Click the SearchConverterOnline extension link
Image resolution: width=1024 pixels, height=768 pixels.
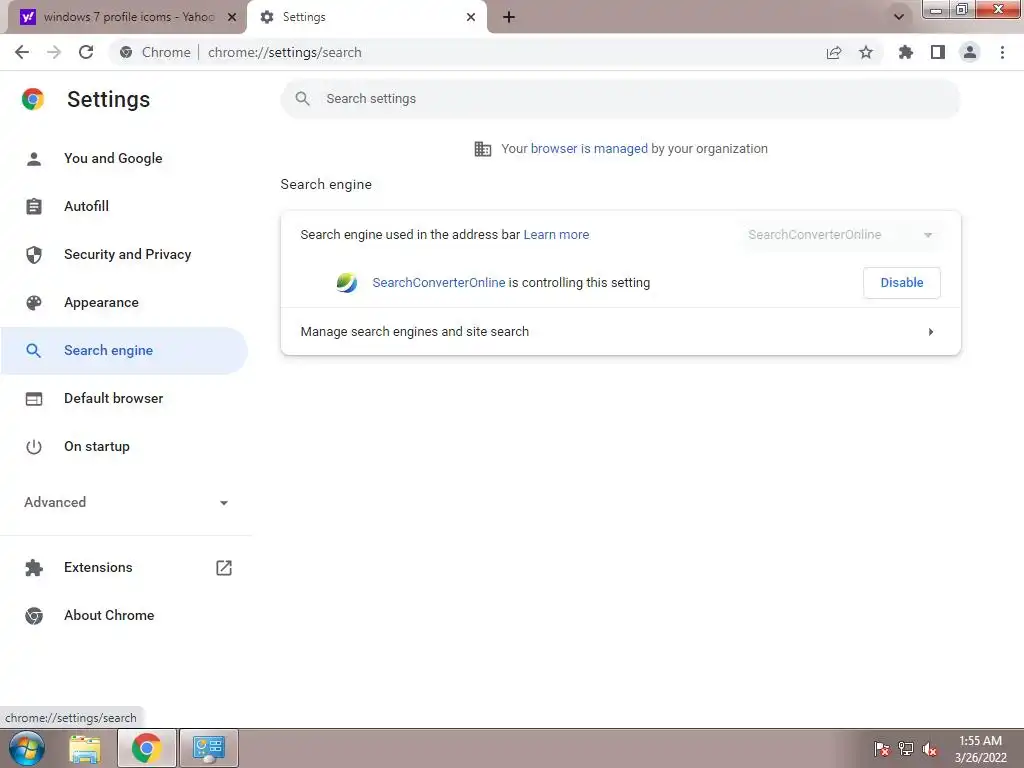click(x=439, y=283)
